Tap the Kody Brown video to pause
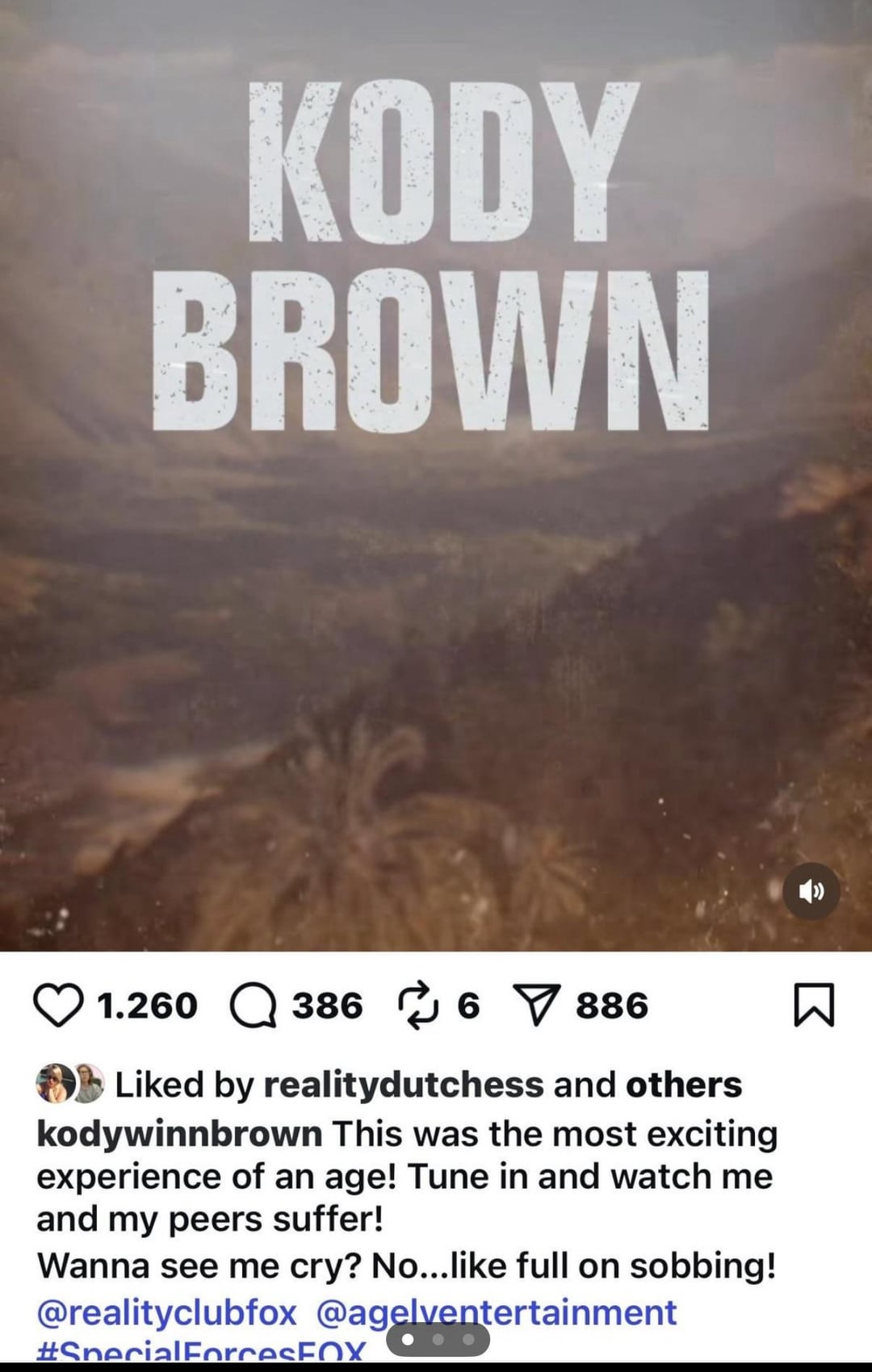The image size is (872, 1372). (x=436, y=565)
